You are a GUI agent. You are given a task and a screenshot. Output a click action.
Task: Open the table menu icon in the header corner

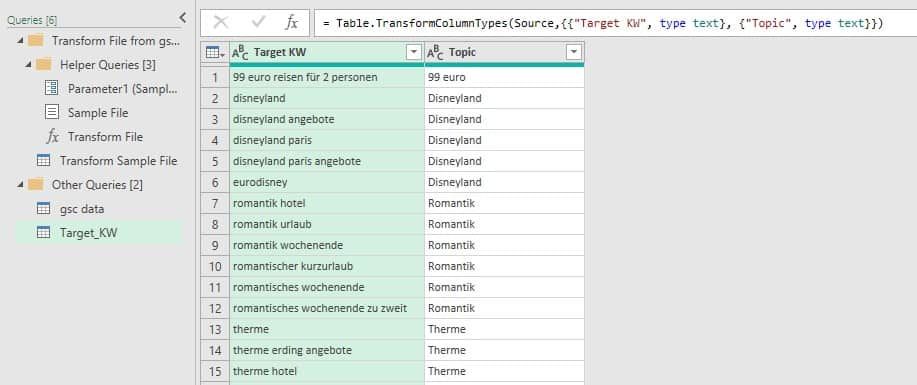tap(215, 53)
